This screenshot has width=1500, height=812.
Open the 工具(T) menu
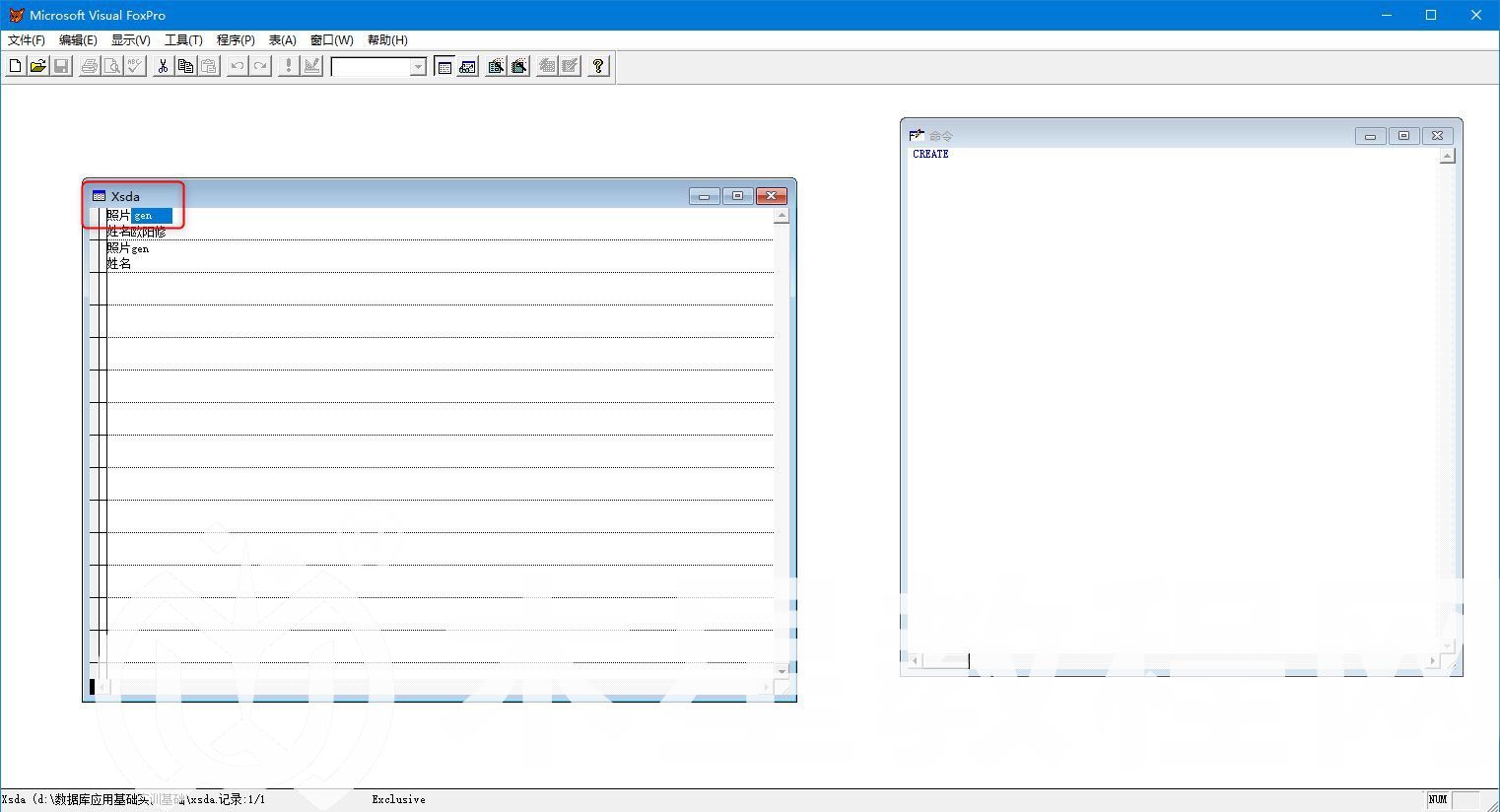(x=183, y=40)
